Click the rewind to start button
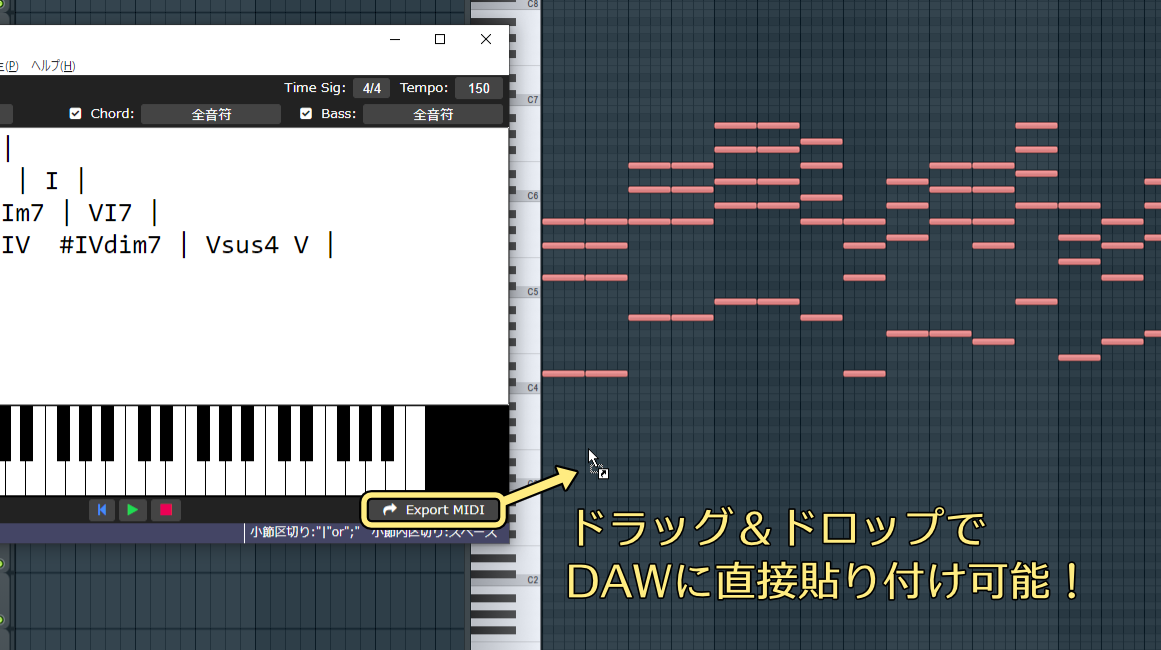This screenshot has height=650, width=1161. pyautogui.click(x=102, y=509)
